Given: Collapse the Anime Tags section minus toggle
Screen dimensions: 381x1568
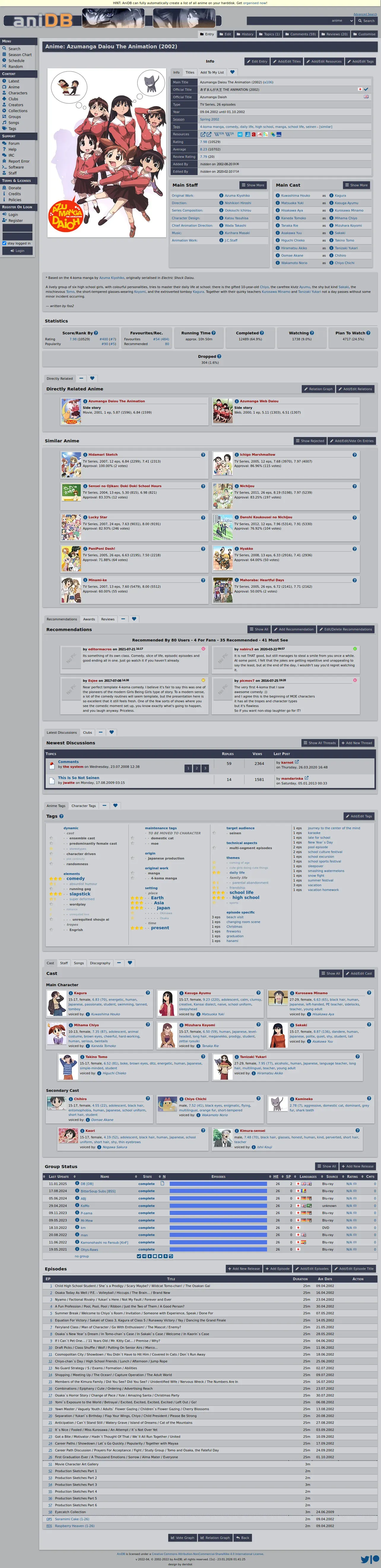Looking at the screenshot, I should pyautogui.click(x=104, y=805).
